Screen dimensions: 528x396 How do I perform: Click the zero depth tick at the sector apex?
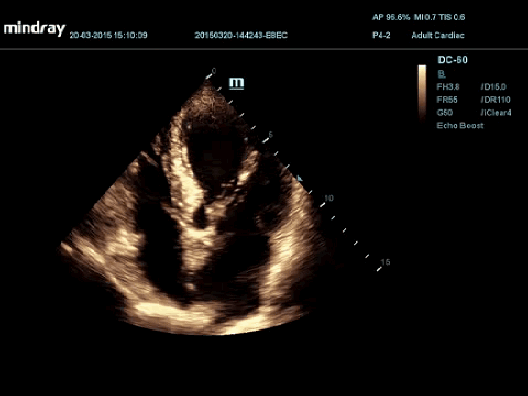click(213, 71)
